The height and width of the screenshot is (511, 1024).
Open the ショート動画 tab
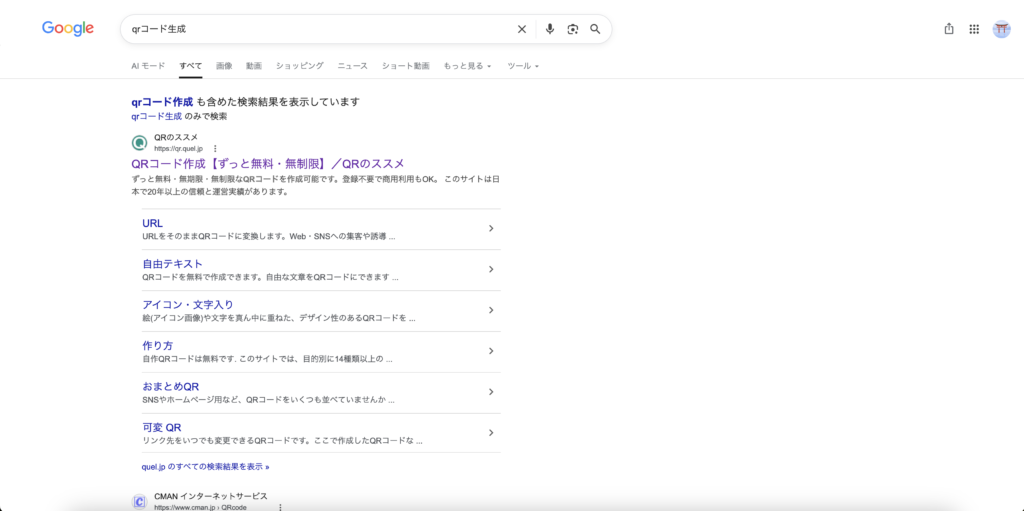click(406, 66)
